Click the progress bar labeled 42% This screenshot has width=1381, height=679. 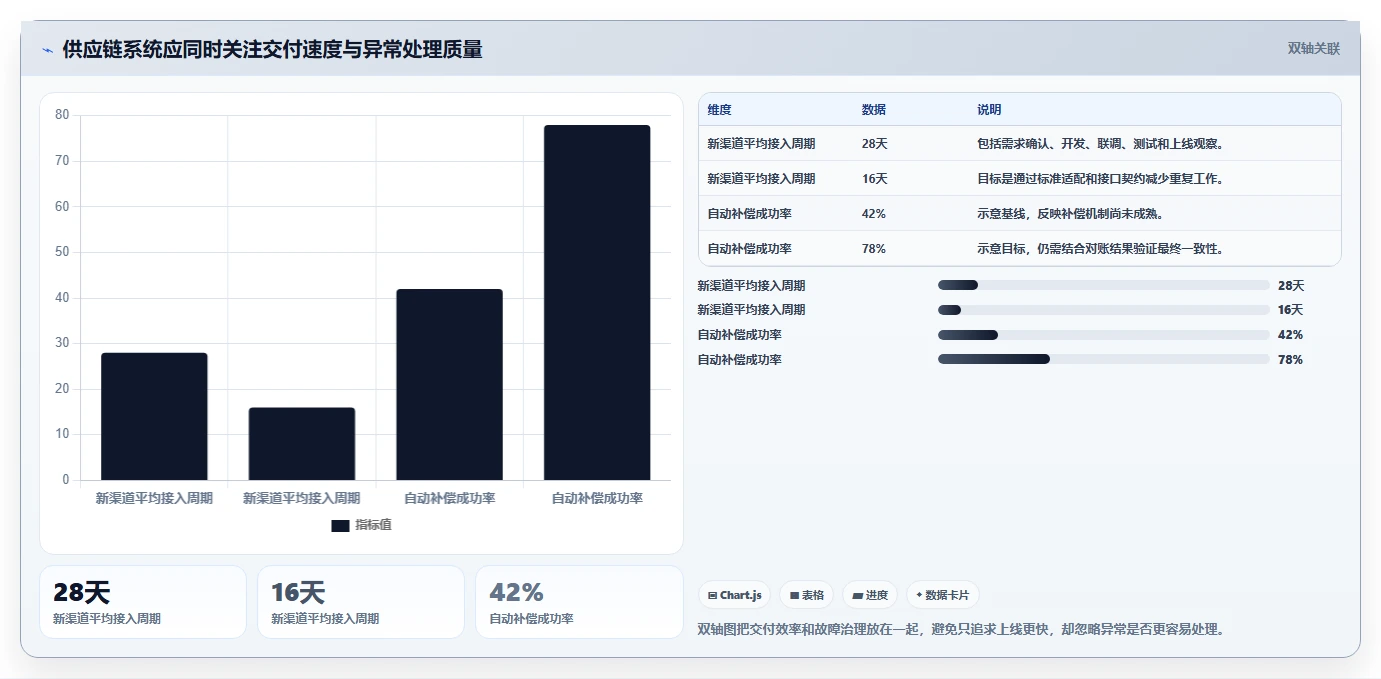(1103, 335)
